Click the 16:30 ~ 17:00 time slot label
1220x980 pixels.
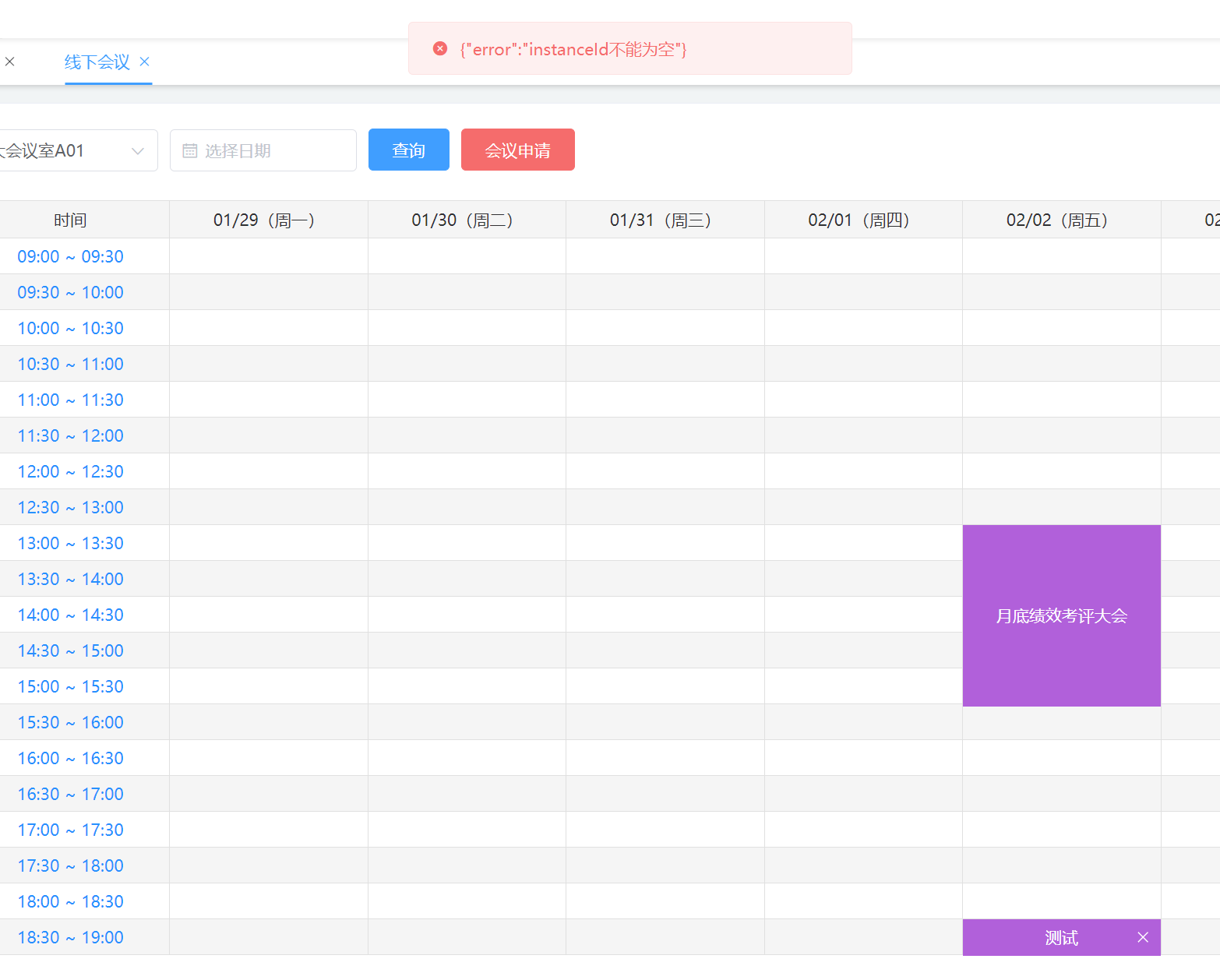tap(70, 794)
